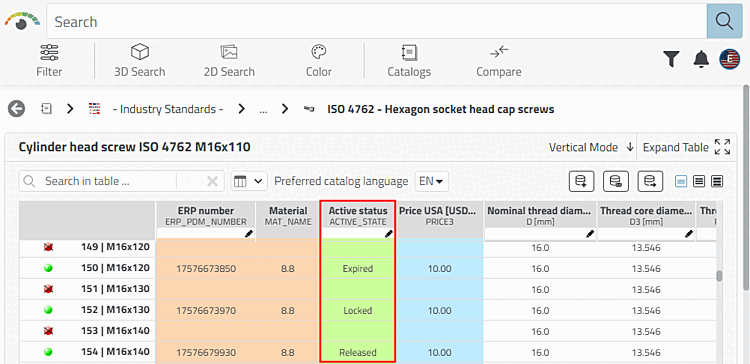Click the gauge application logo
This screenshot has width=750, height=364.
[22, 22]
